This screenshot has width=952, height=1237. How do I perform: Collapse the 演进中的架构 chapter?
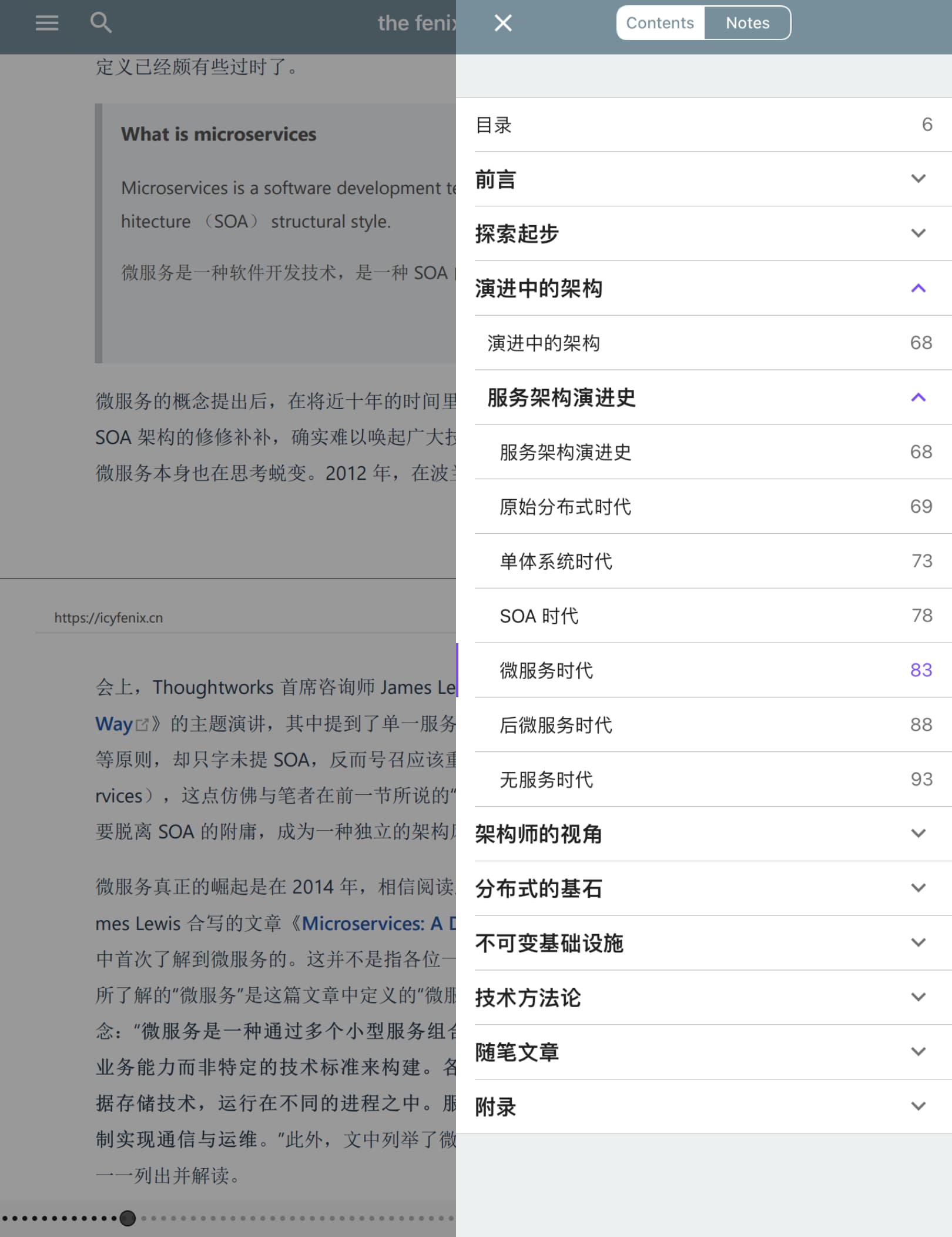pos(918,288)
